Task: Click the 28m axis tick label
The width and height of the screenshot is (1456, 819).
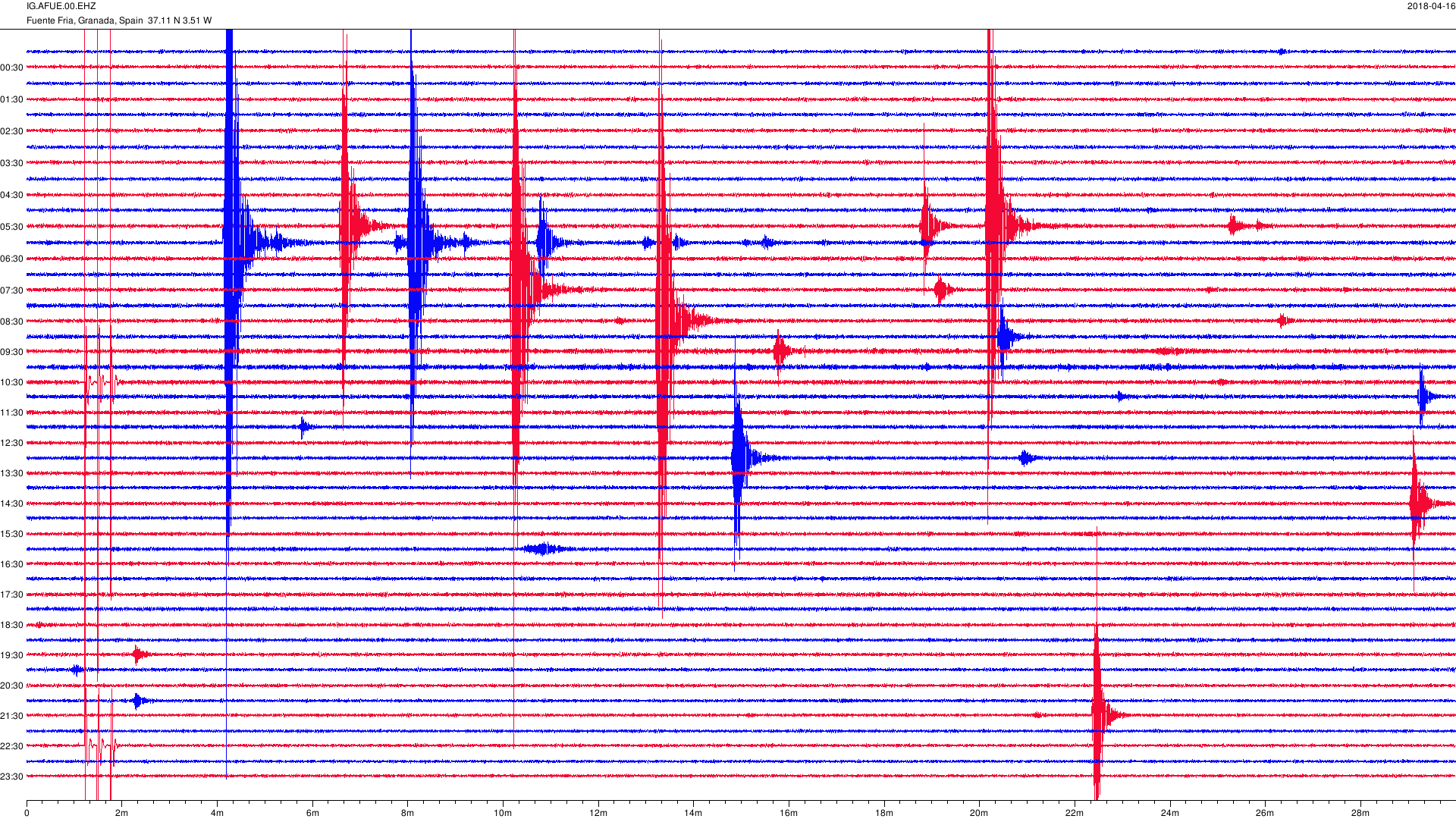Action: click(1360, 813)
